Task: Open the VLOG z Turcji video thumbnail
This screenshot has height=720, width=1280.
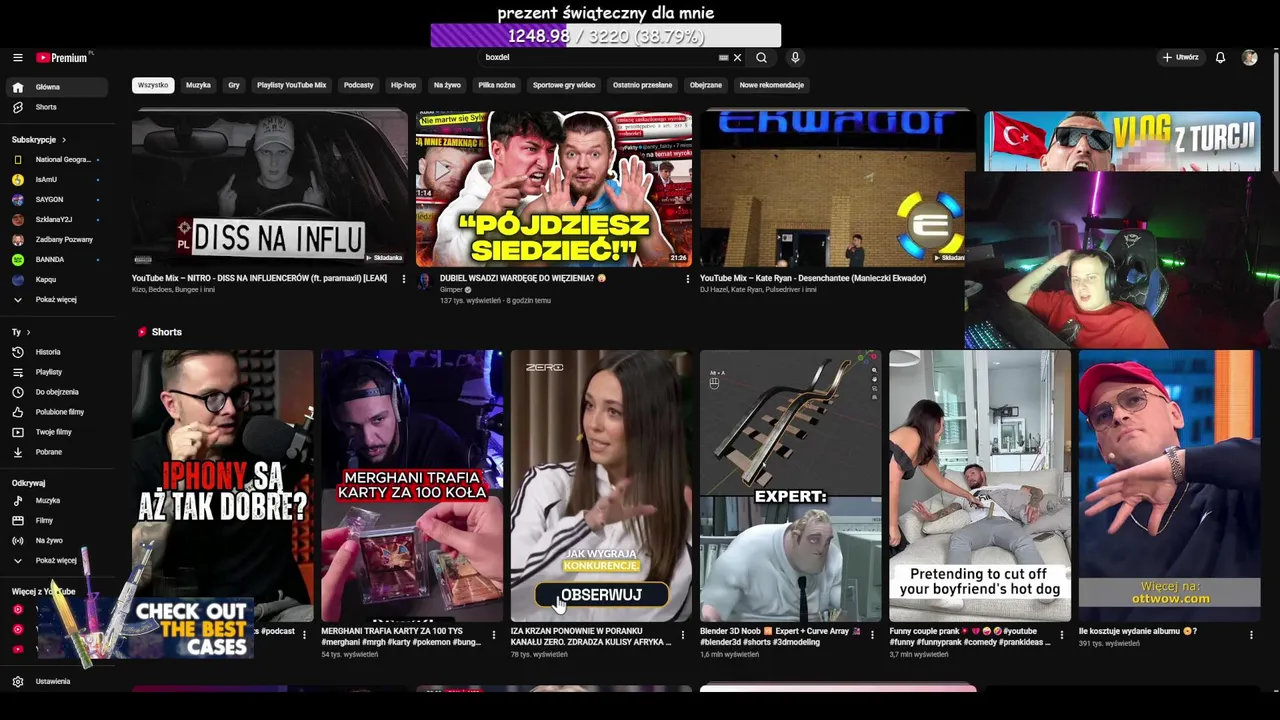Action: click(x=1122, y=141)
